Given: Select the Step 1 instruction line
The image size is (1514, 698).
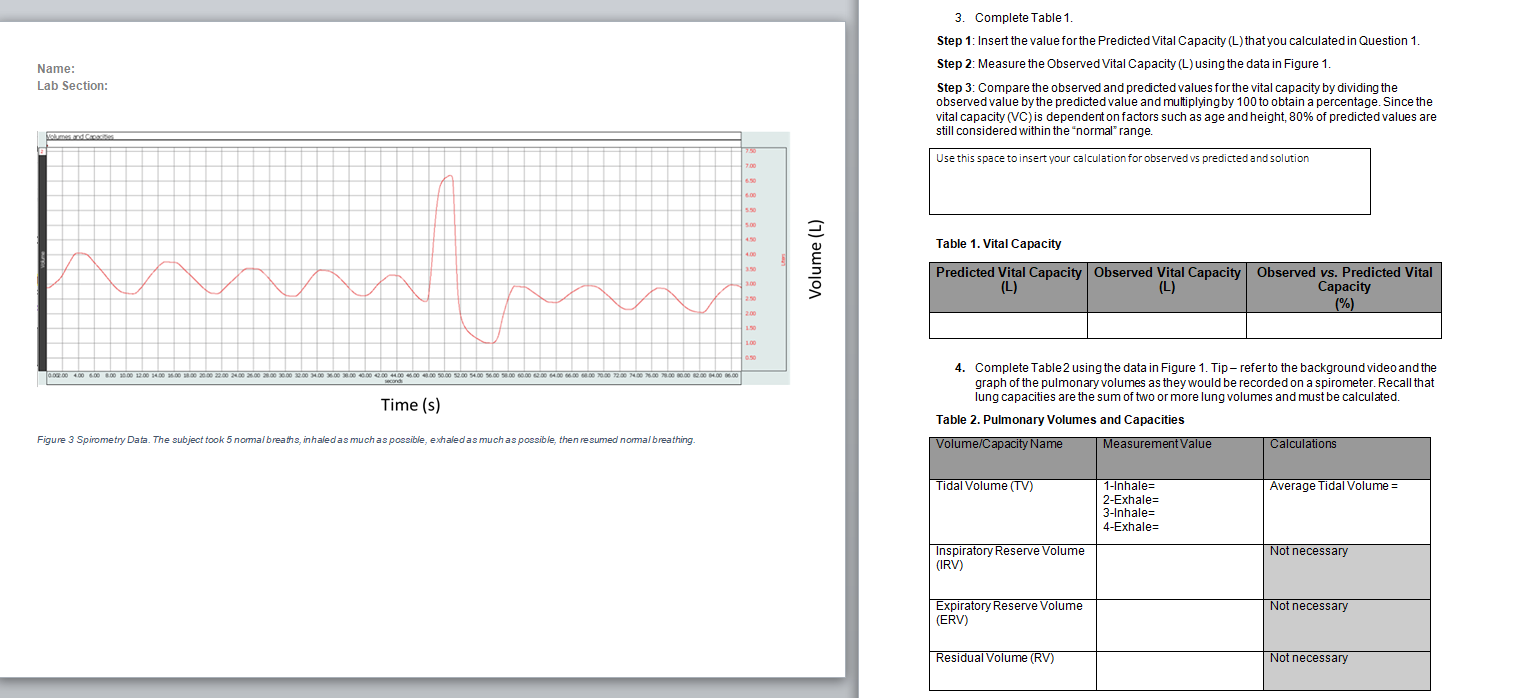Looking at the screenshot, I should click(x=1178, y=41).
